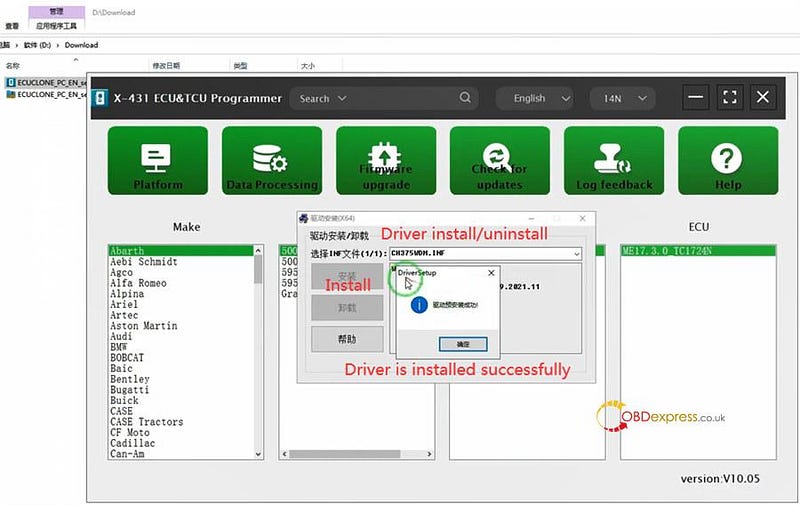Click the driver uninstall button

(x=347, y=308)
